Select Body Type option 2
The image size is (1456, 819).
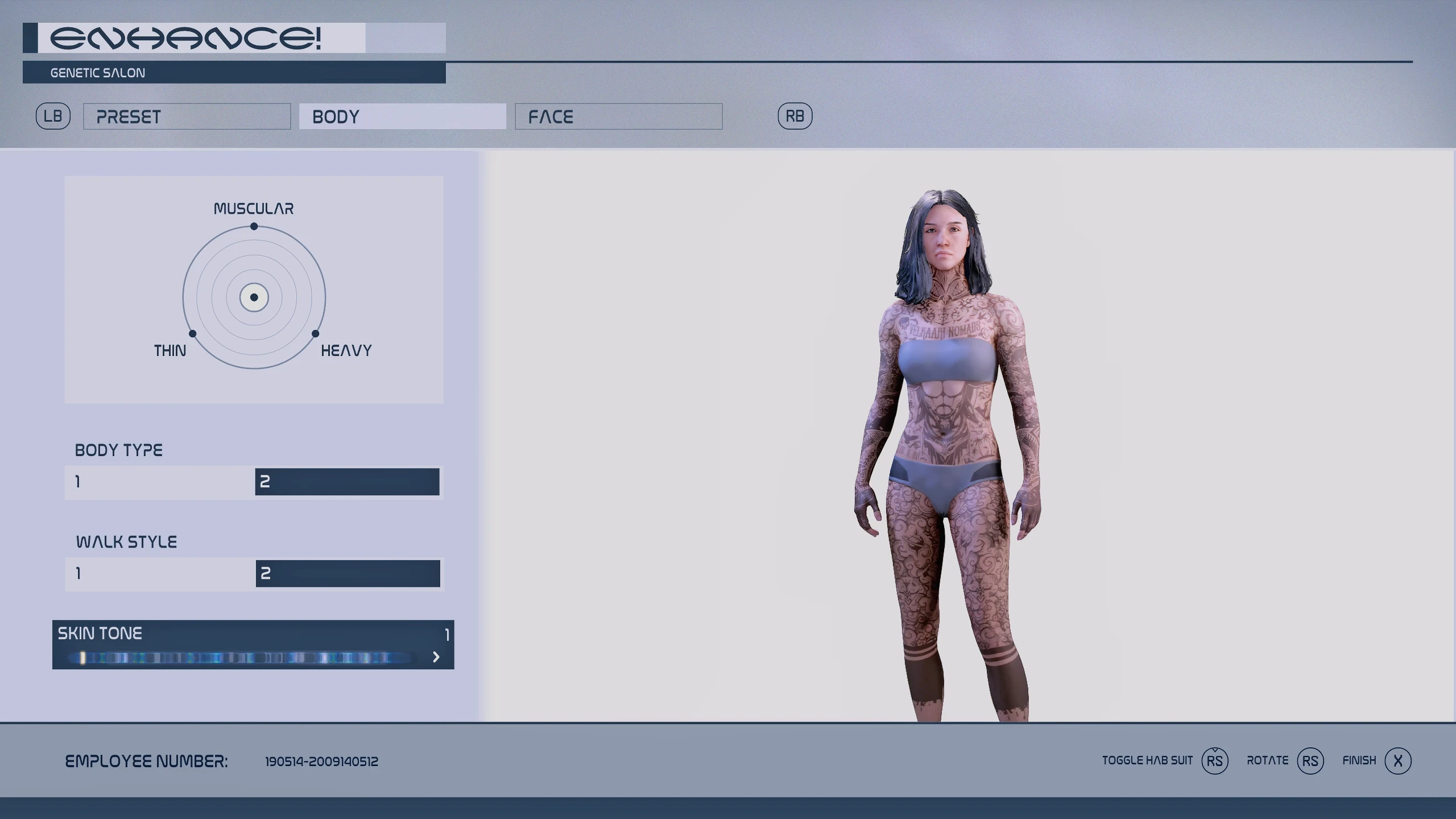[347, 482]
